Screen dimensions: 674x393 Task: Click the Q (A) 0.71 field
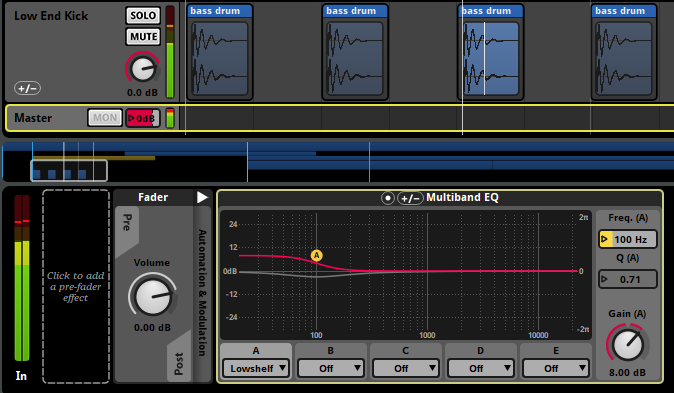628,279
